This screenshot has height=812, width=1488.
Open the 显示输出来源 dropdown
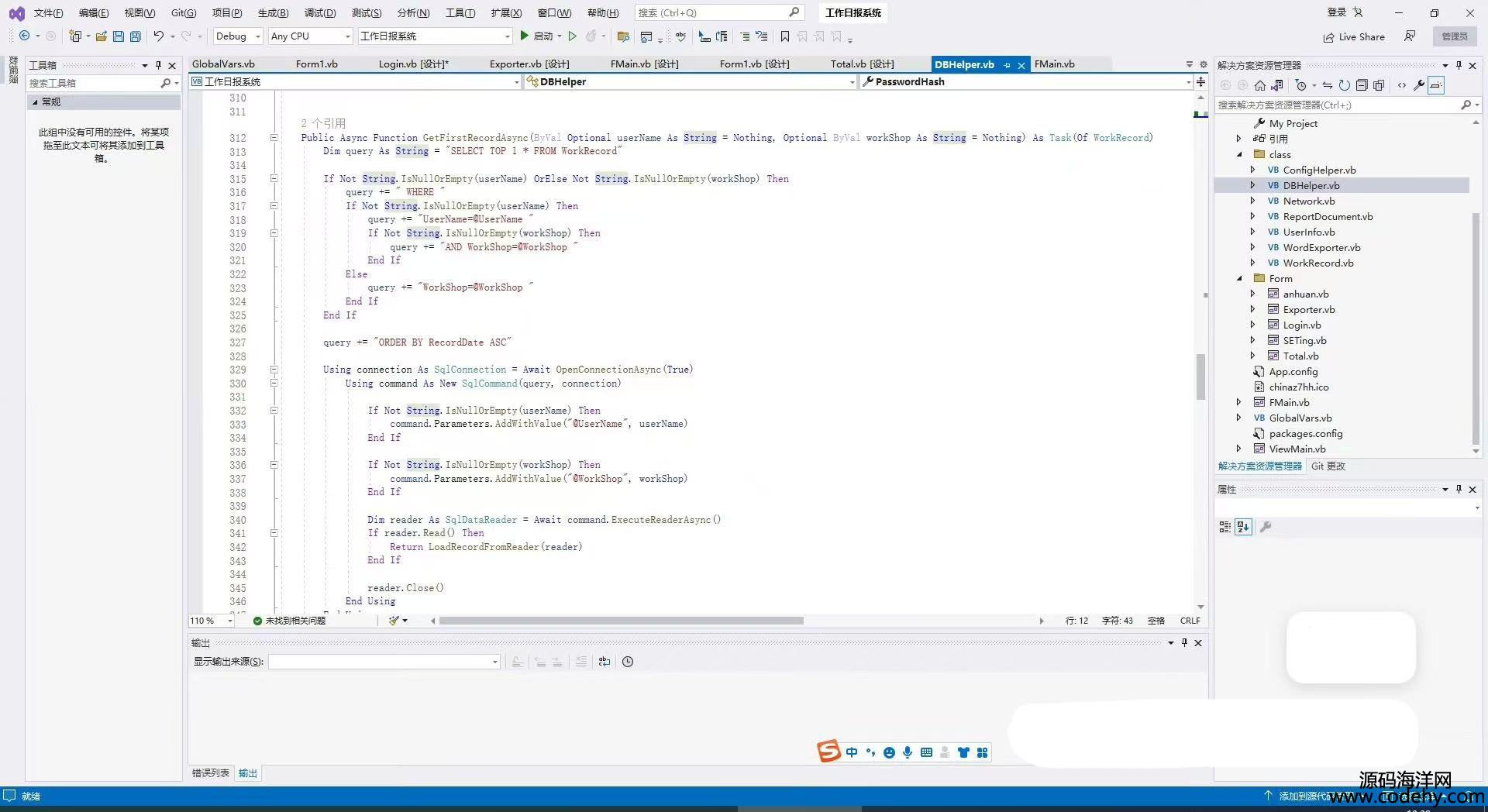pyautogui.click(x=384, y=662)
